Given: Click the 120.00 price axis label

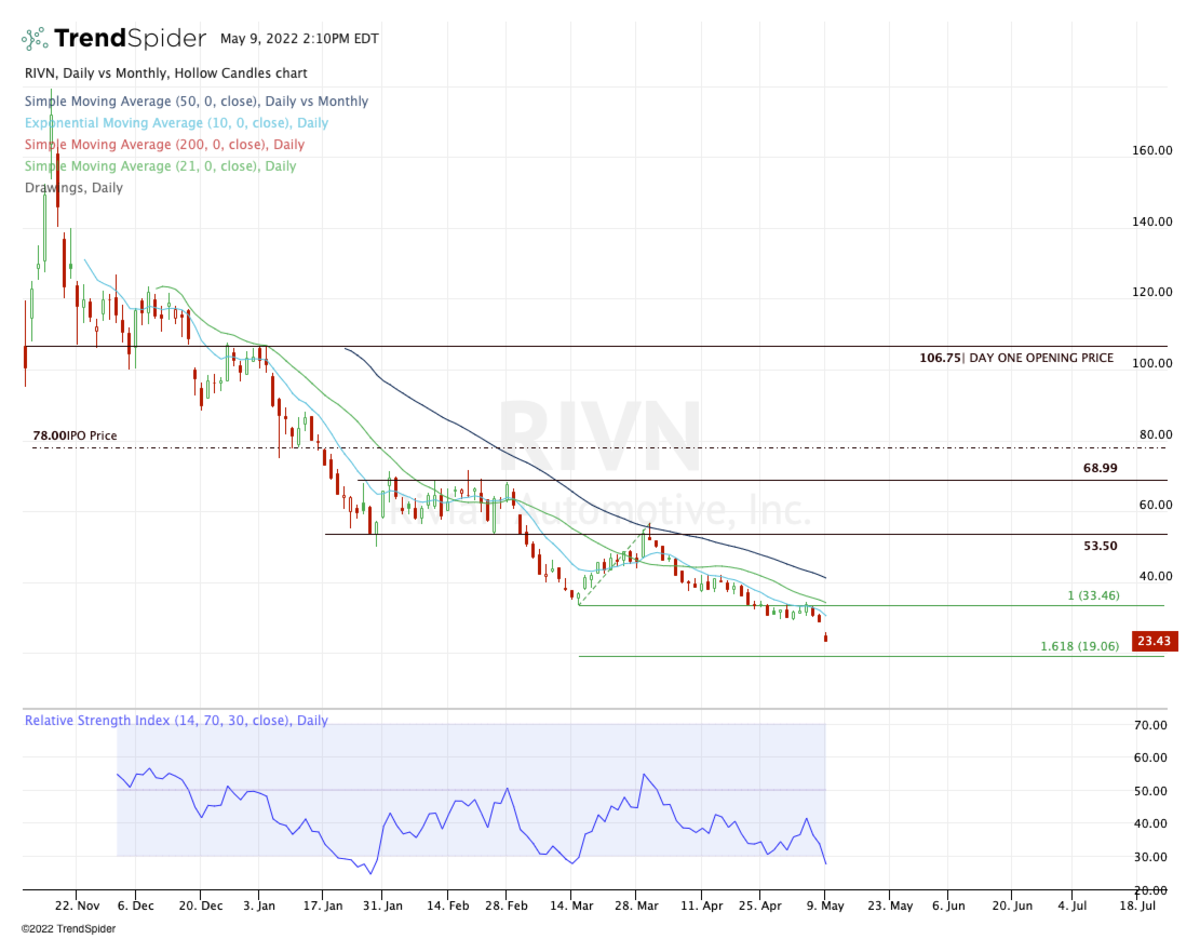Looking at the screenshot, I should point(1153,293).
